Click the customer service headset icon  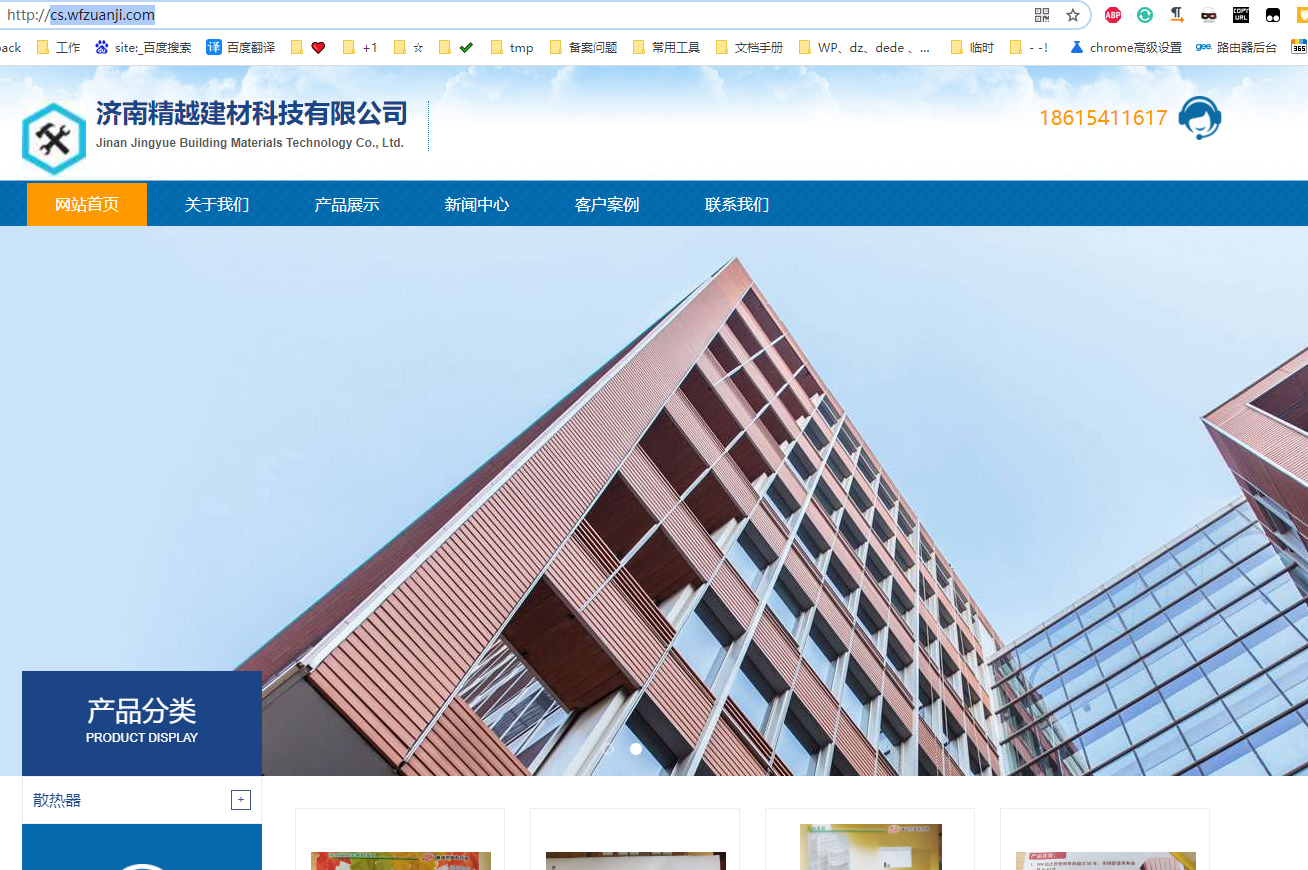(1199, 118)
